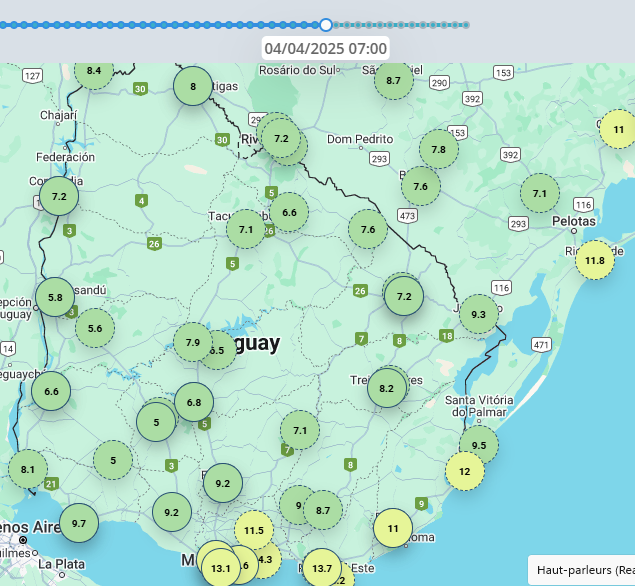Viewport: 635px width, 586px height.
Task: Open the 6.6 marker near Tacuarembó
Action: tap(289, 212)
